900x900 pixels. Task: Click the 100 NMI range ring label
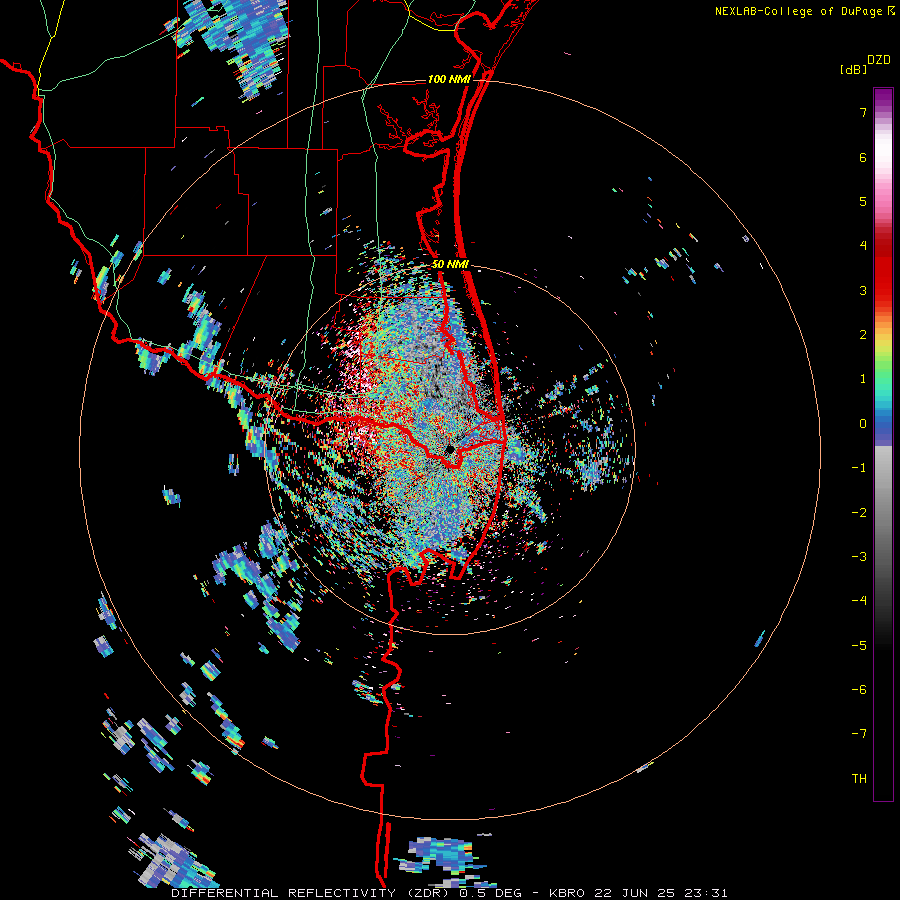point(449,79)
